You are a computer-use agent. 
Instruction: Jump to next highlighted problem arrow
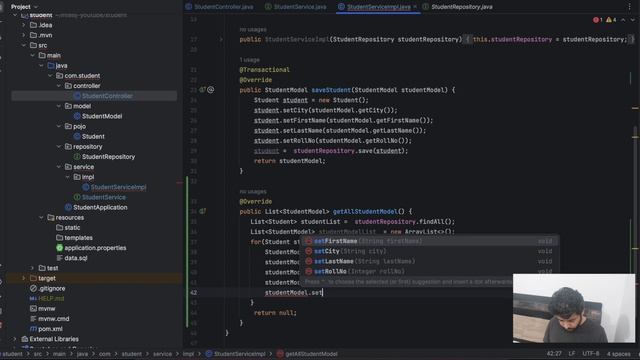click(633, 20)
